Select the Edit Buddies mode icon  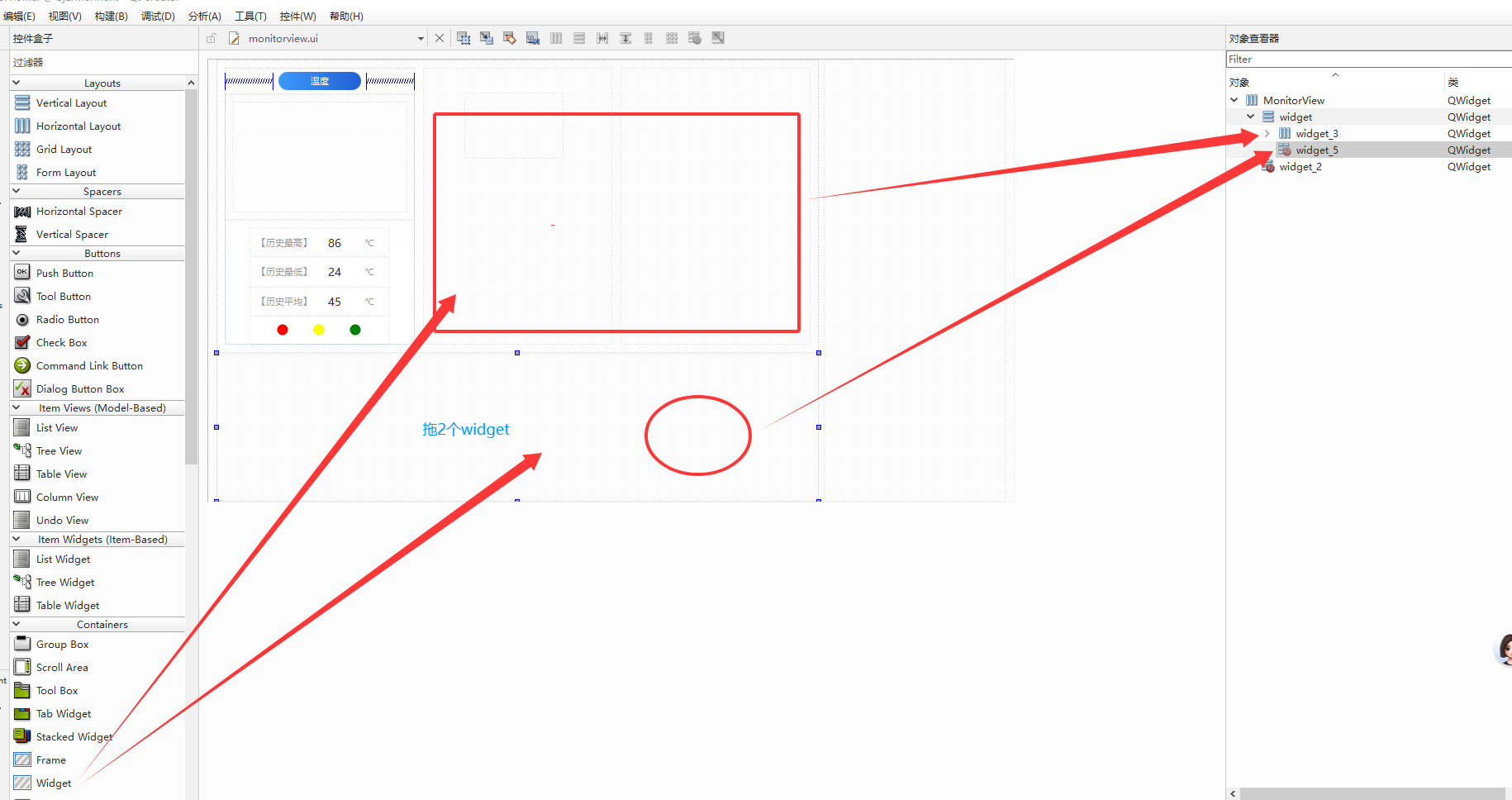510,38
